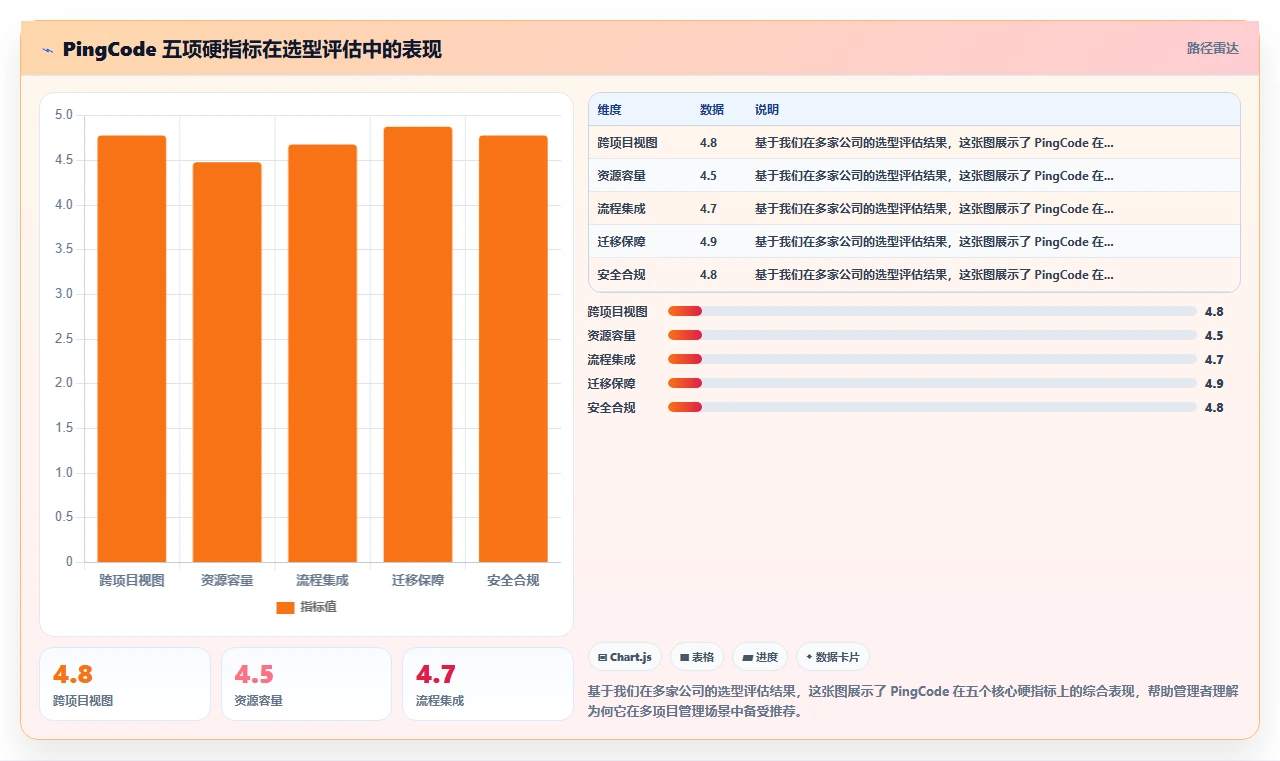Click the 资源容量 progress bar

click(932, 335)
